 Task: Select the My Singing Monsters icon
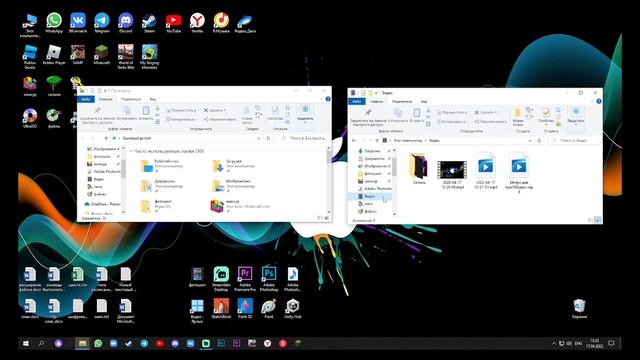(x=149, y=57)
